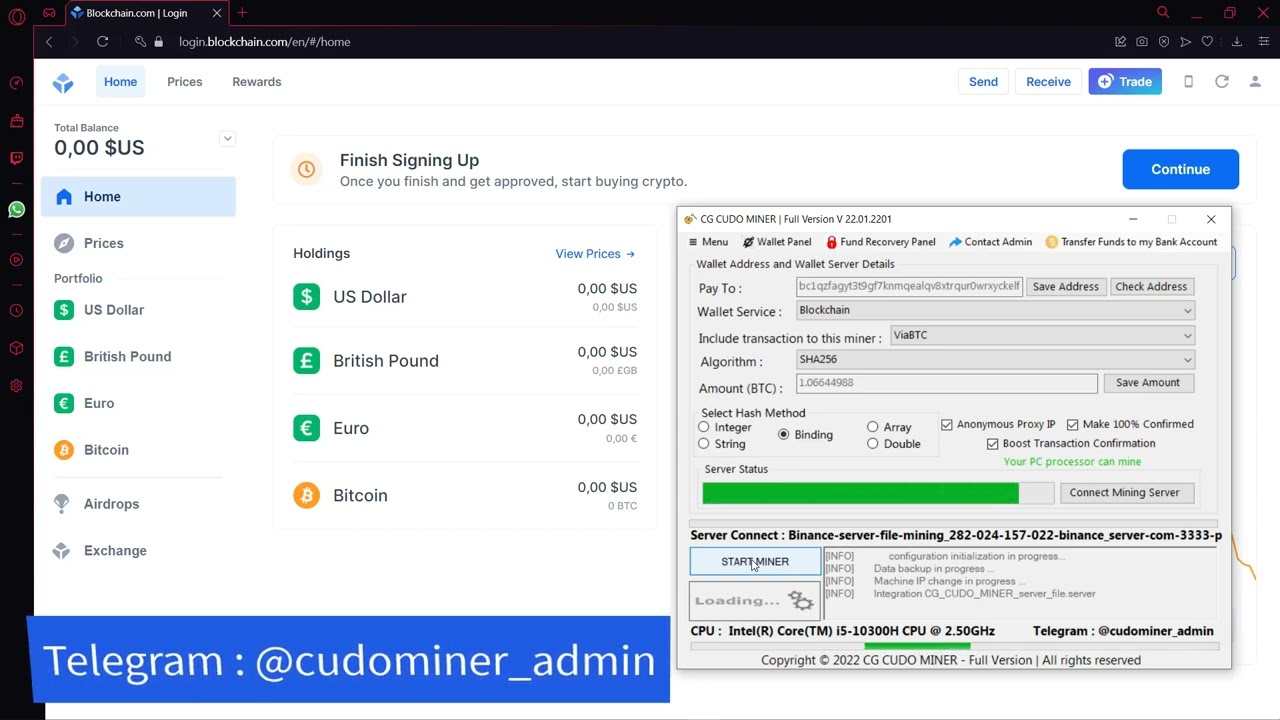Click the mobile phone icon in wallet header

point(1188,82)
